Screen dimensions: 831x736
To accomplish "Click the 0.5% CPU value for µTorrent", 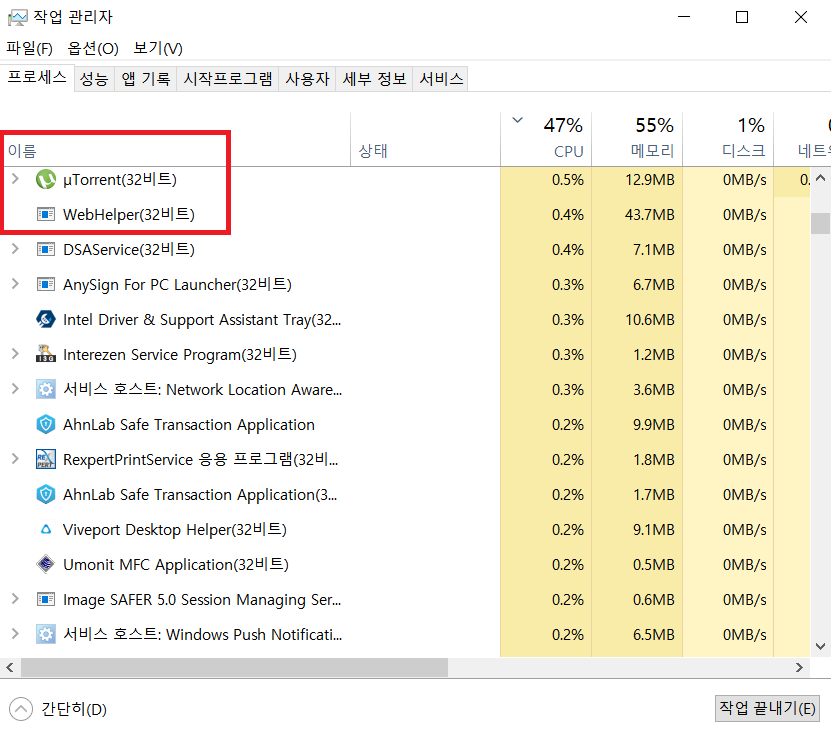I will [568, 180].
